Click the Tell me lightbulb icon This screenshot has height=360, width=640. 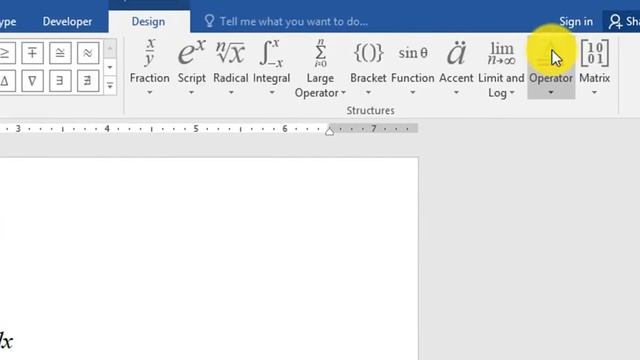(209, 21)
